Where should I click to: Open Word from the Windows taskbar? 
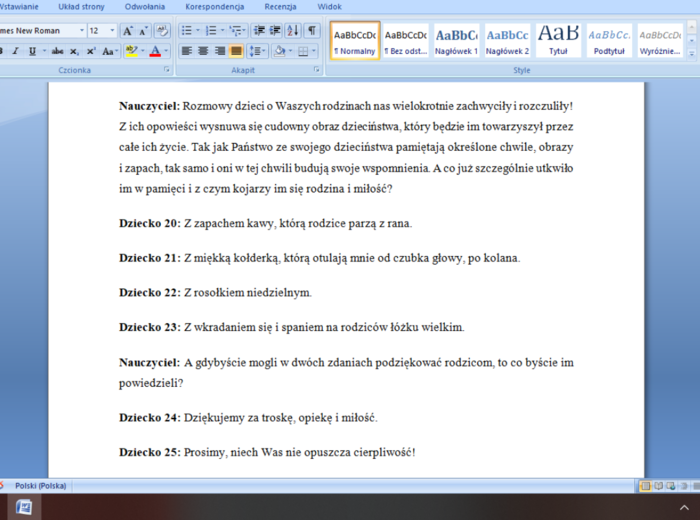[24, 507]
